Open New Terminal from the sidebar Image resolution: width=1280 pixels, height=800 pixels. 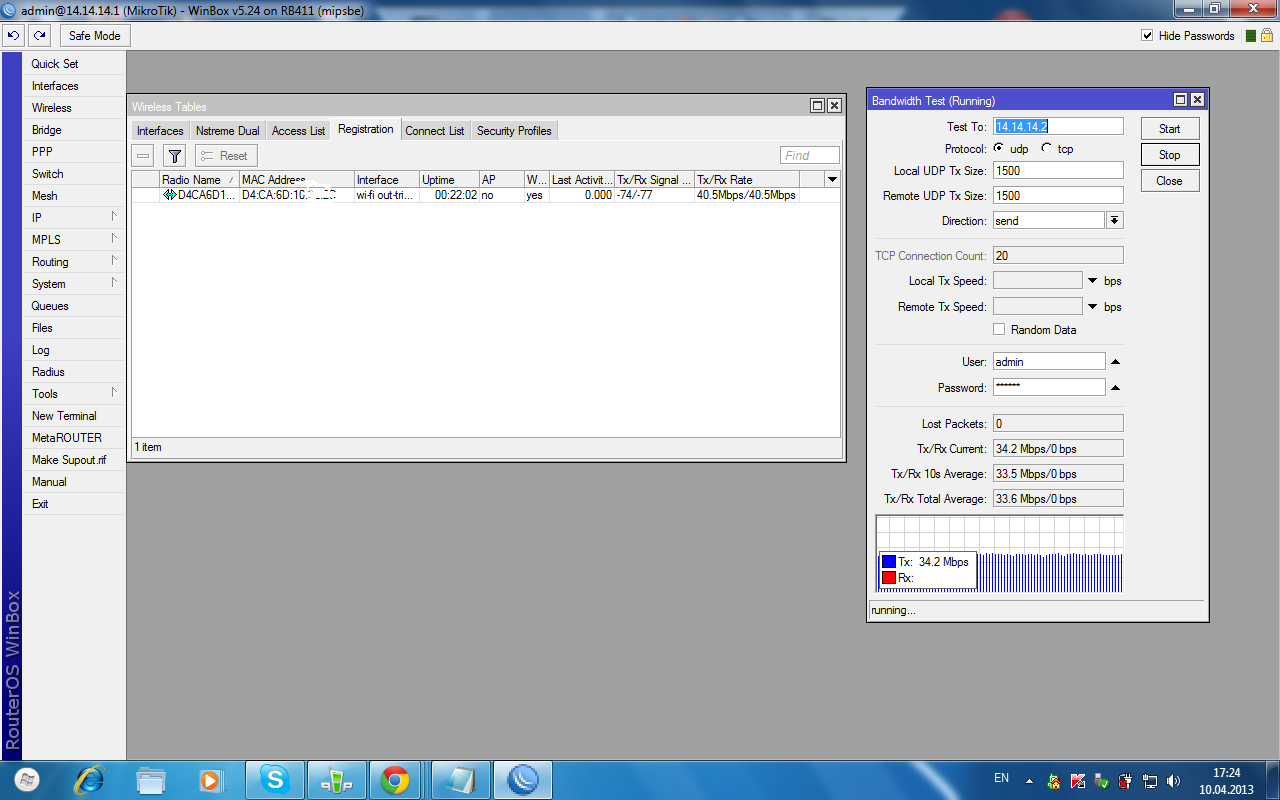[x=74, y=416]
